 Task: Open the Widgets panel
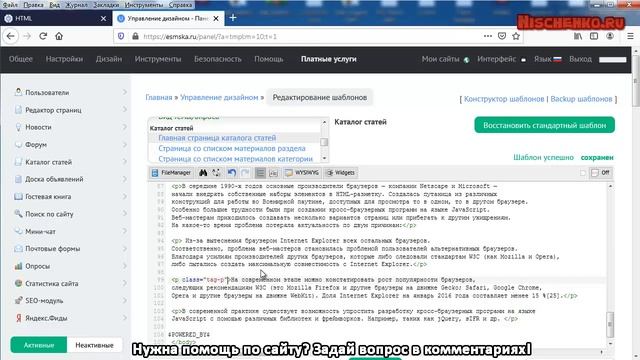341,173
